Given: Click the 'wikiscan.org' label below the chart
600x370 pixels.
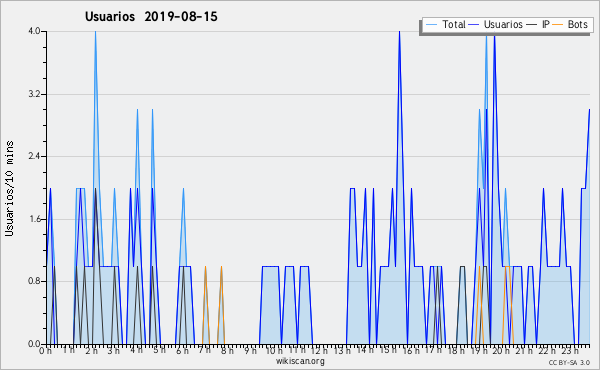Looking at the screenshot, I should [x=300, y=361].
